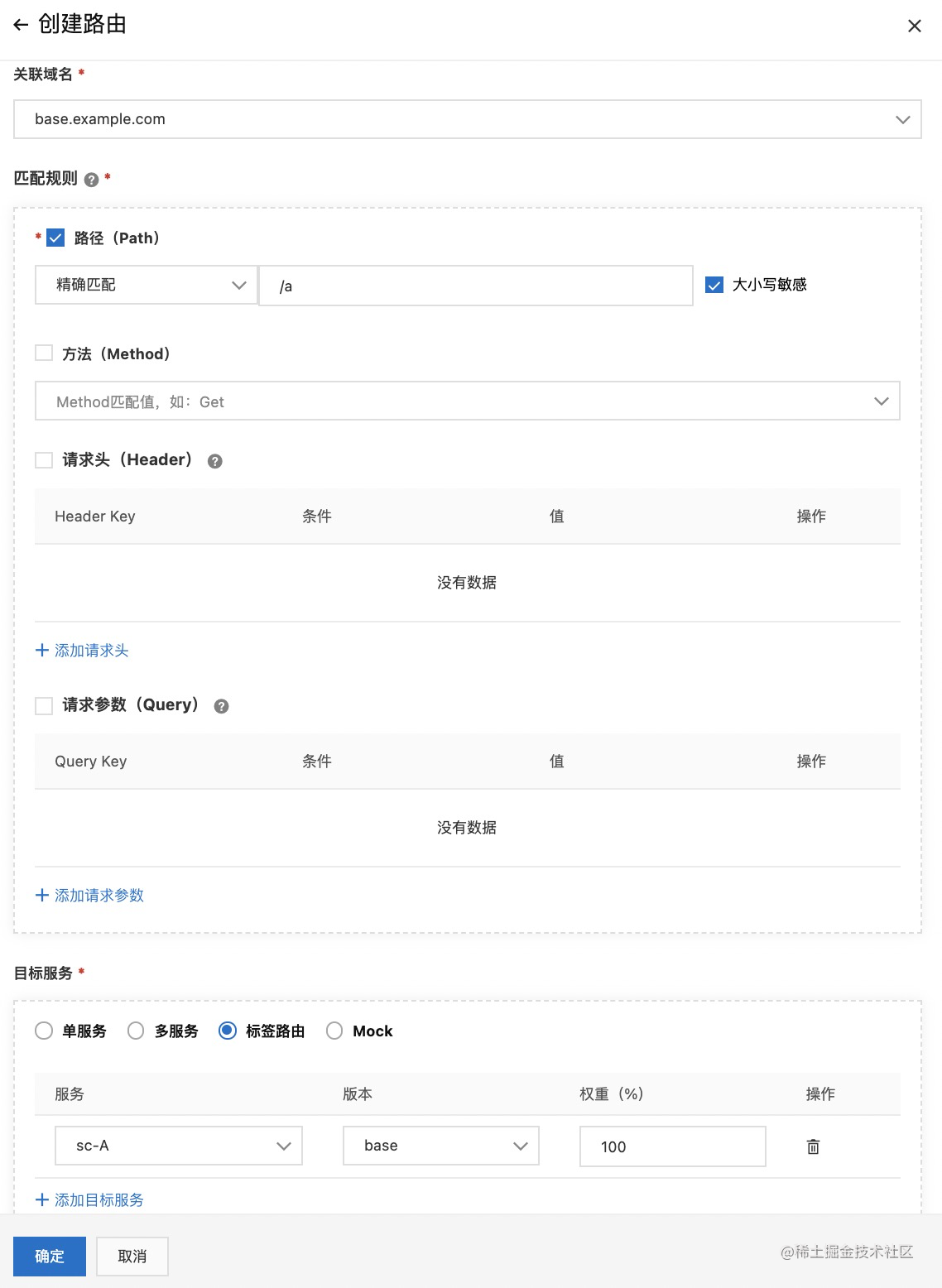
Task: Click the 确定 confirm button
Action: [x=50, y=1257]
